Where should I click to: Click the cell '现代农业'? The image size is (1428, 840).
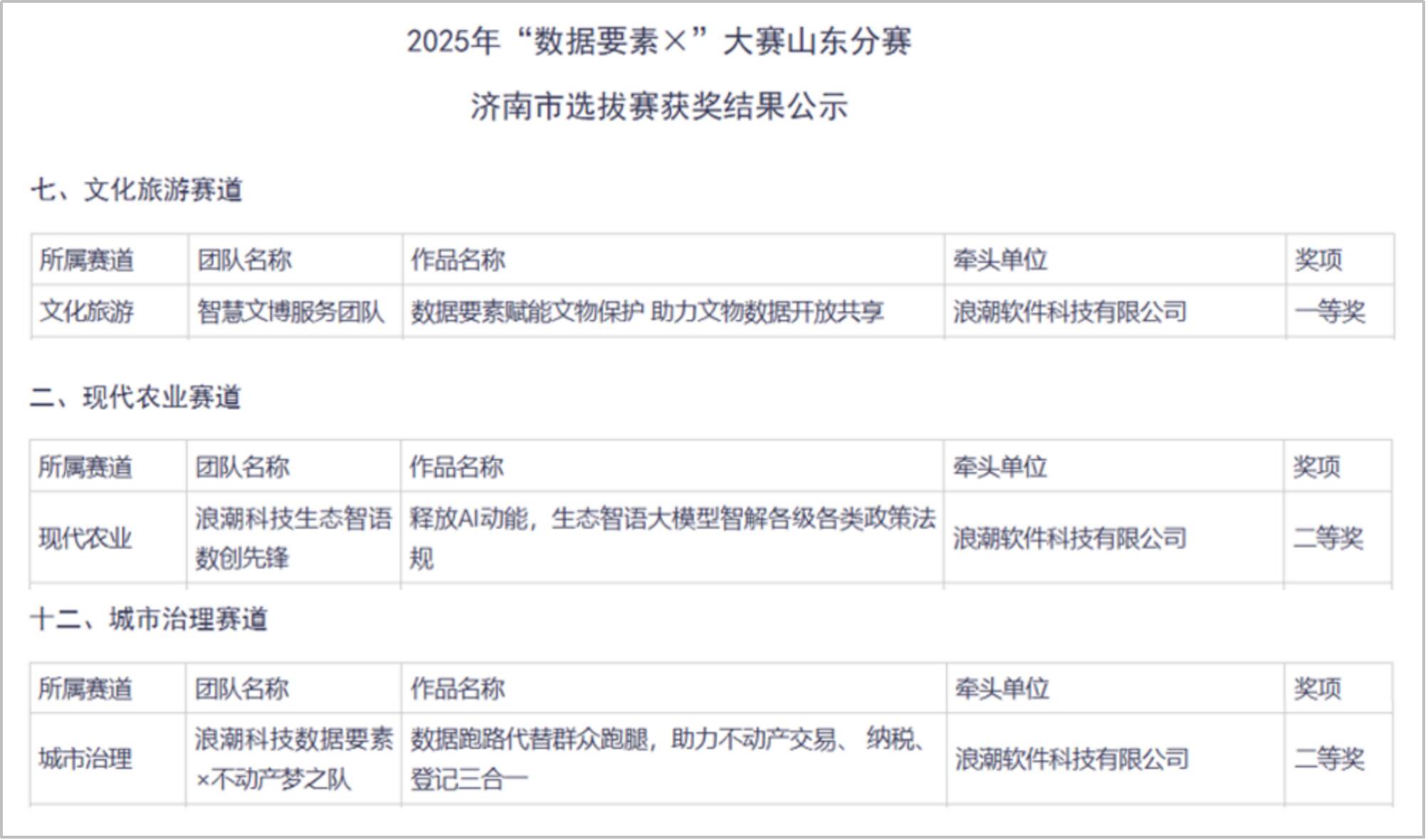[x=85, y=538]
